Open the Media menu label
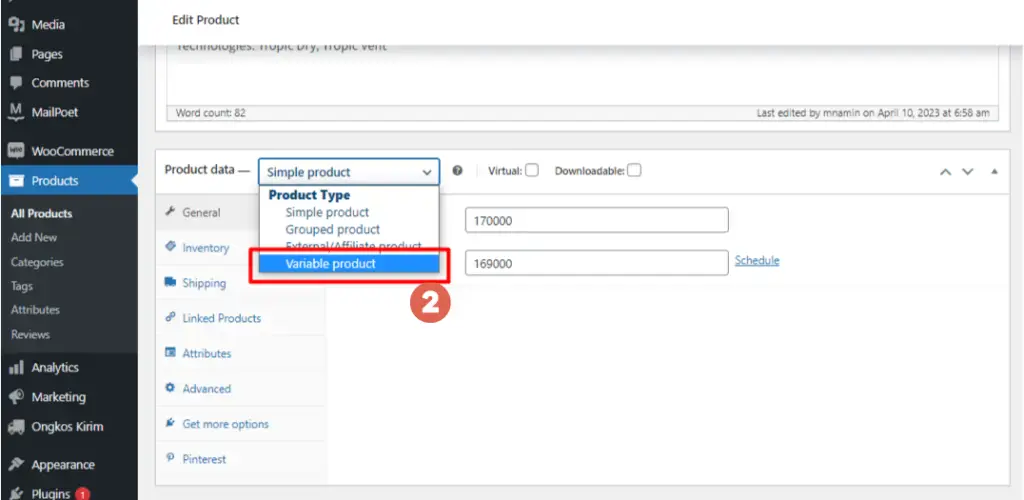This screenshot has width=1024, height=500. (48, 25)
